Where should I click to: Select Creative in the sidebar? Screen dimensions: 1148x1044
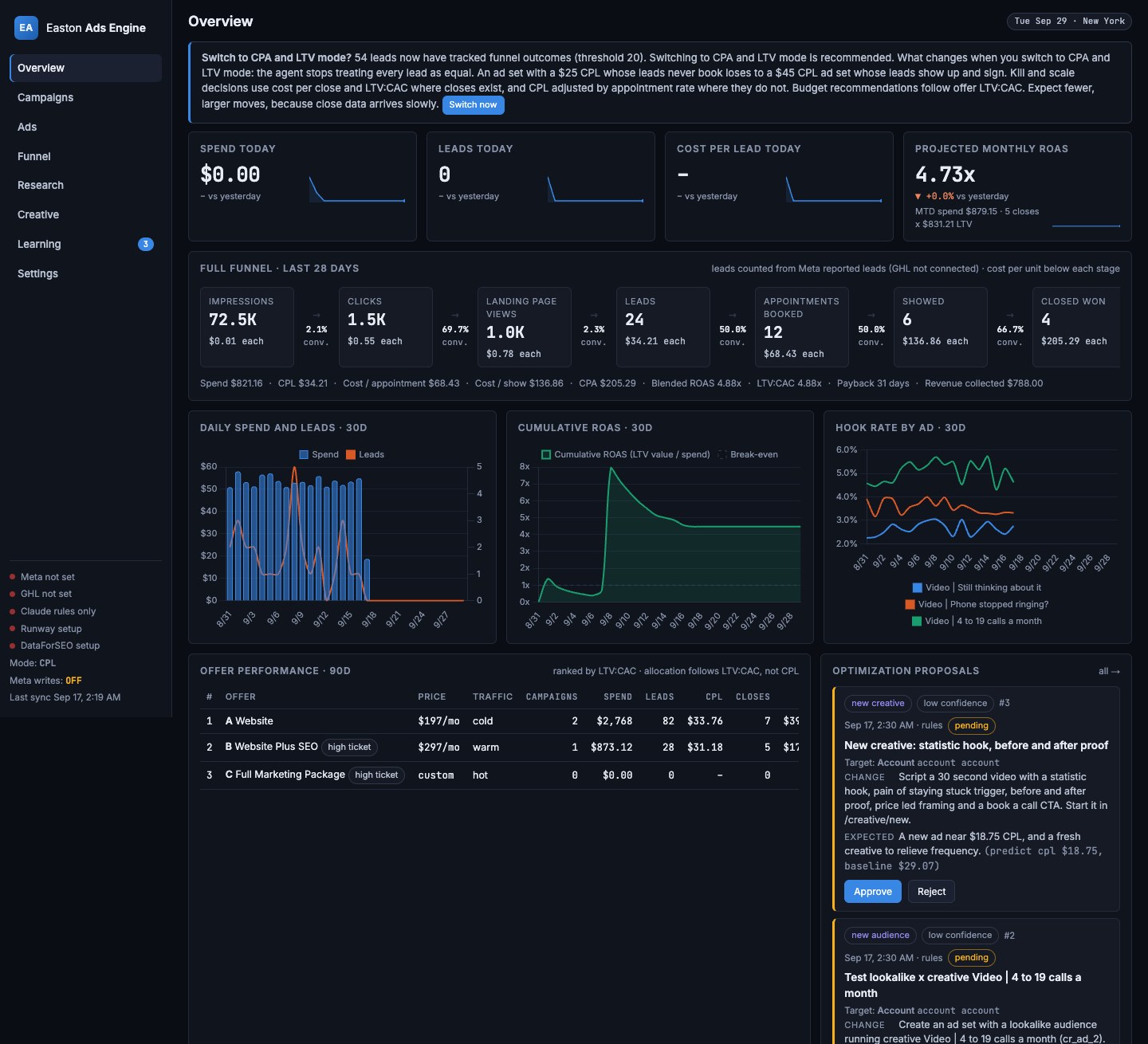click(86, 214)
